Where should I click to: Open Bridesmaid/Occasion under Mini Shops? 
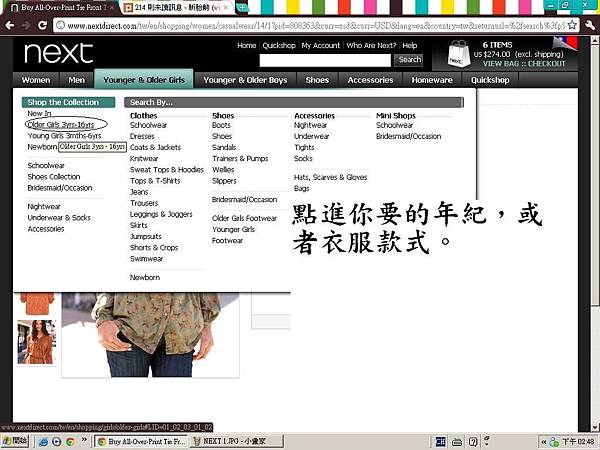(x=409, y=136)
